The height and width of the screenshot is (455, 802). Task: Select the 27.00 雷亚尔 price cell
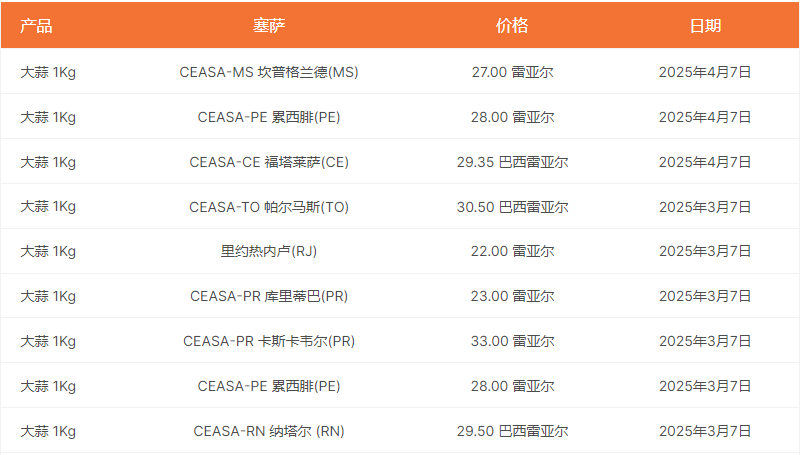512,72
